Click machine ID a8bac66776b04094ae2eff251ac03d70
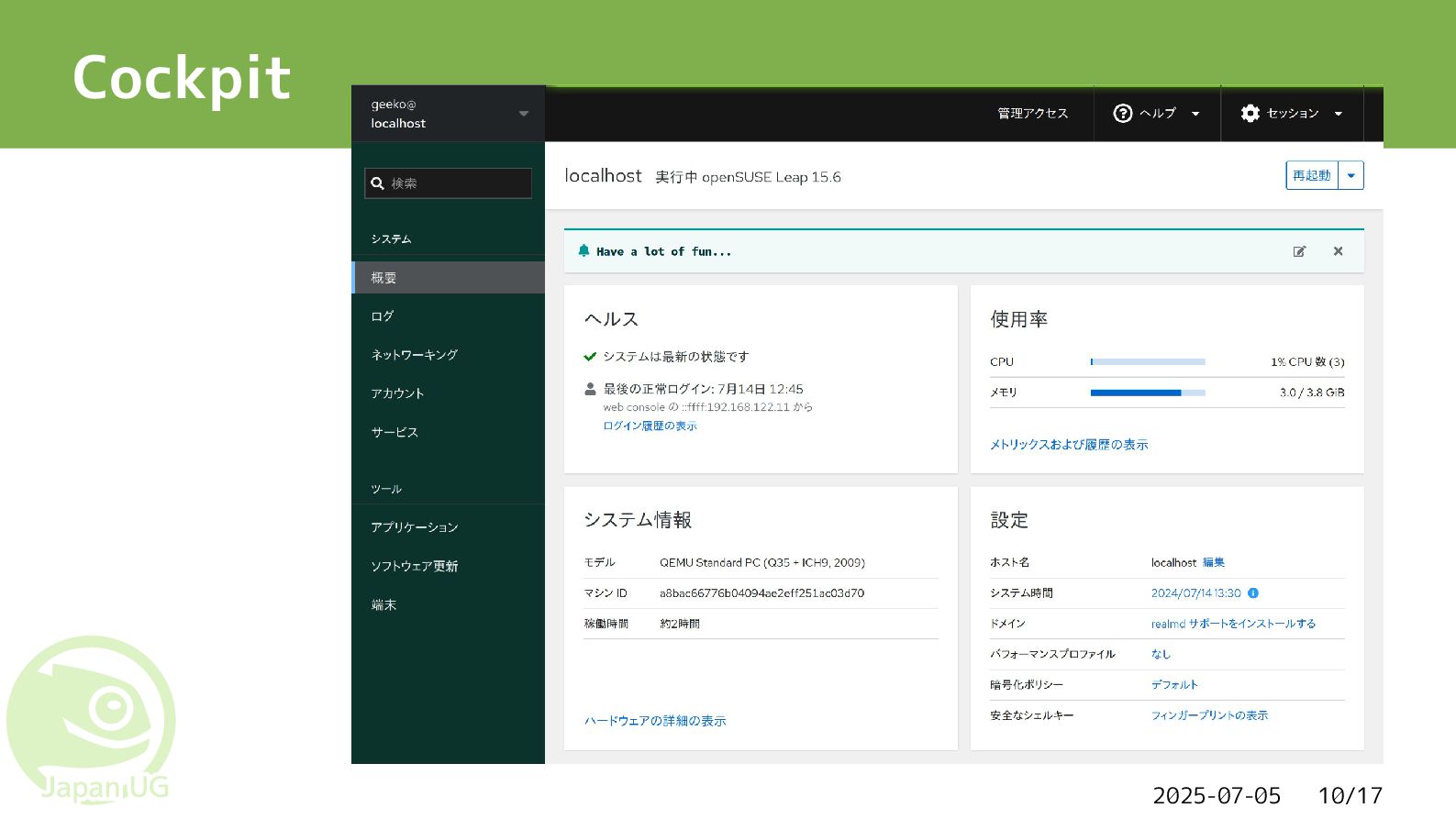 (761, 593)
